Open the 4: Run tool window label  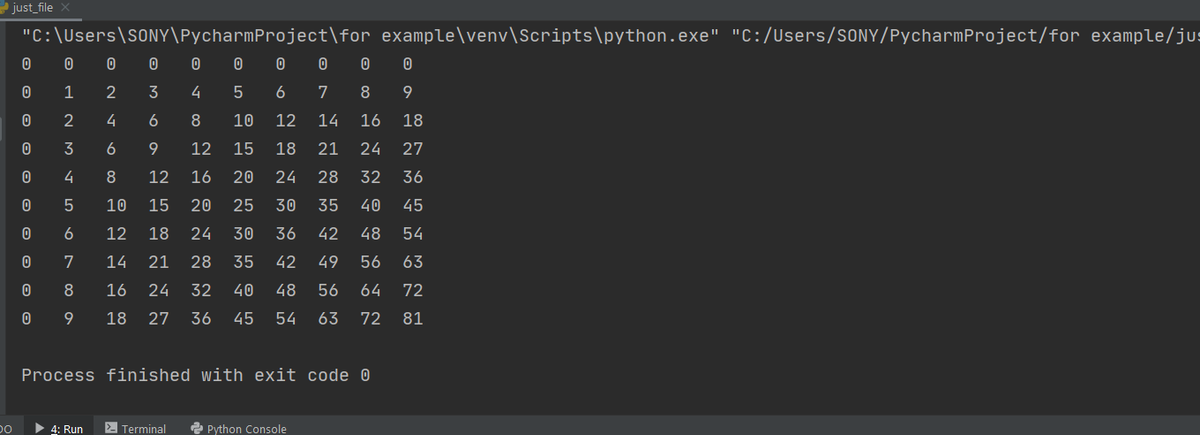point(66,428)
